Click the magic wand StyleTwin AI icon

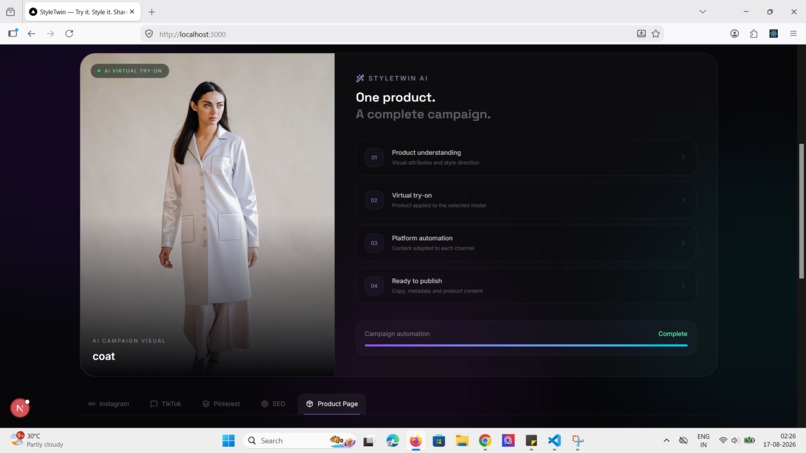coord(360,78)
